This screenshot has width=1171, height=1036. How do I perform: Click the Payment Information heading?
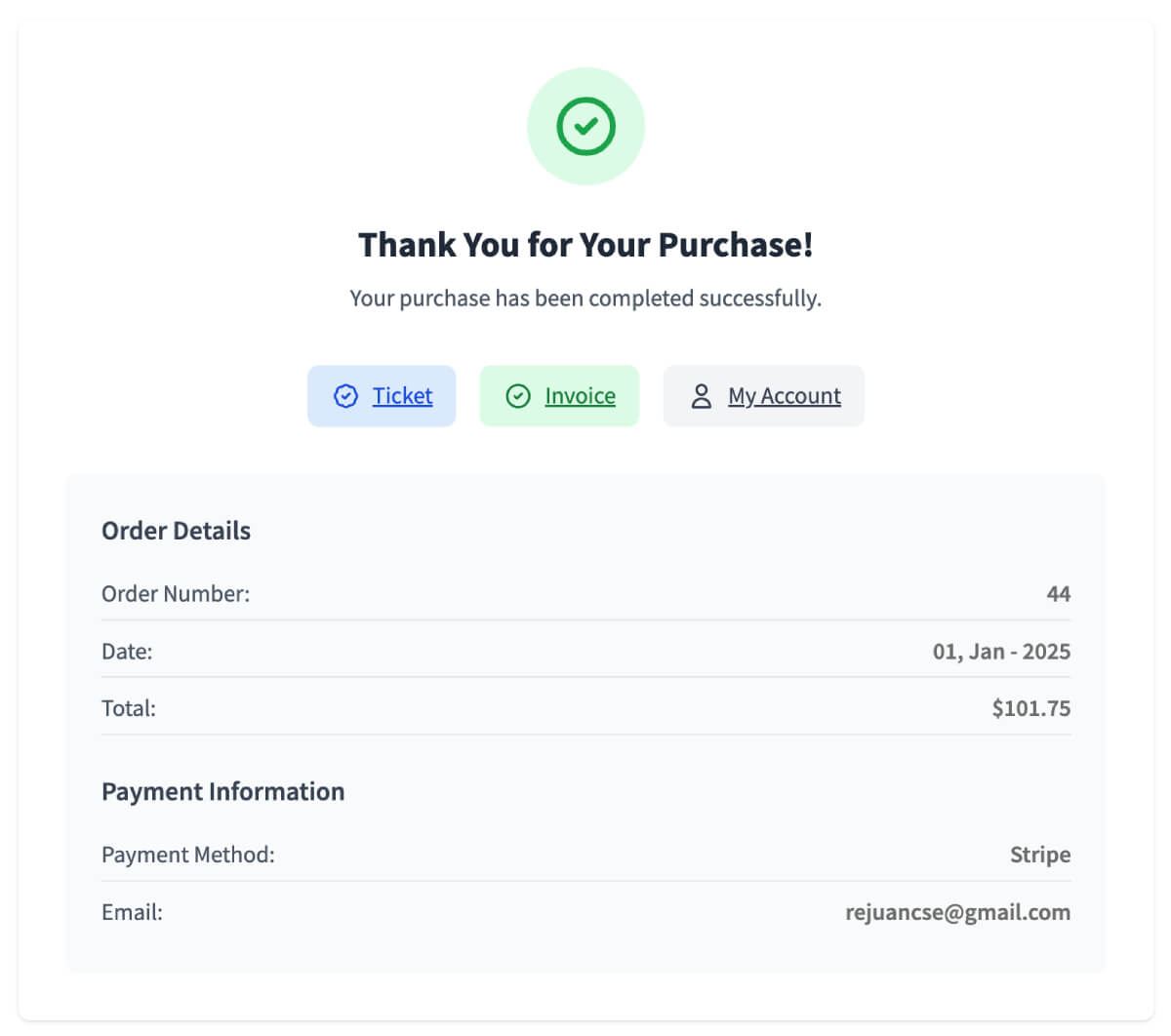222,791
